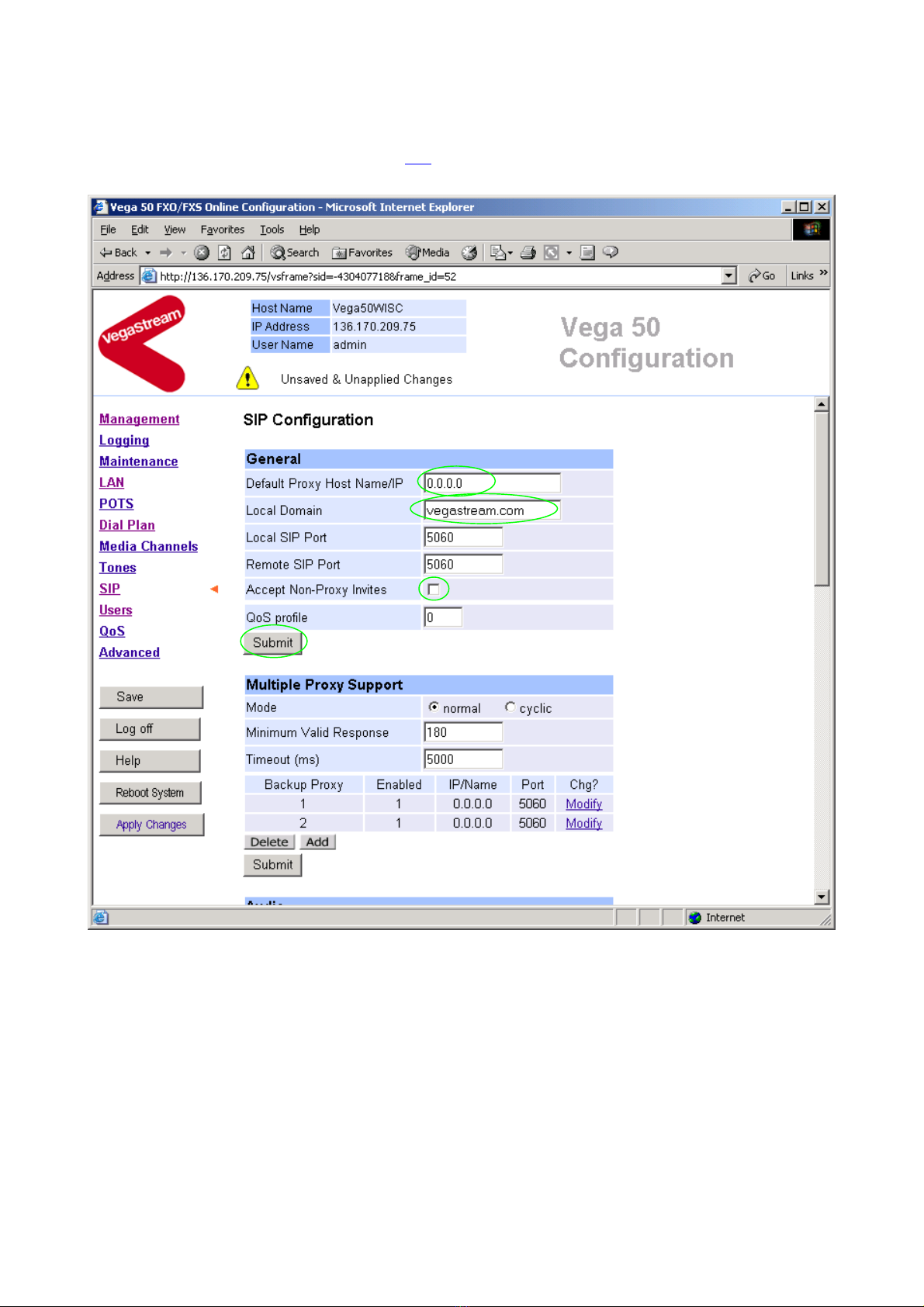Open the Media pane in the toolbar
The image size is (924, 1307).
428,253
